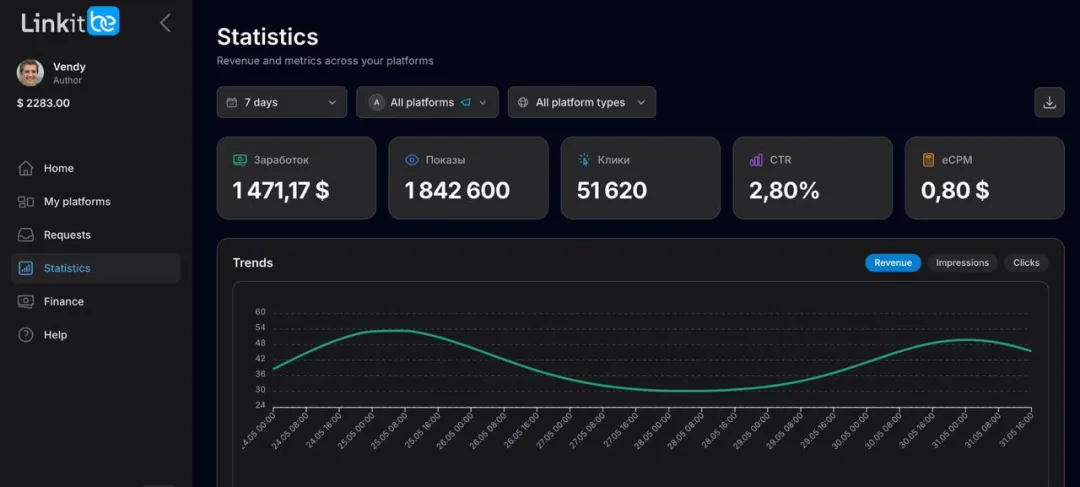The image size is (1080, 487).
Task: Expand the All platform types chevron
Action: coord(641,102)
